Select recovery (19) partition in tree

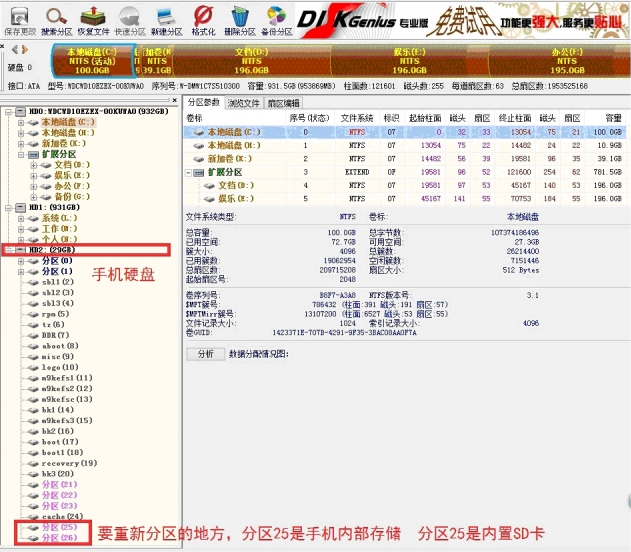(x=69, y=463)
